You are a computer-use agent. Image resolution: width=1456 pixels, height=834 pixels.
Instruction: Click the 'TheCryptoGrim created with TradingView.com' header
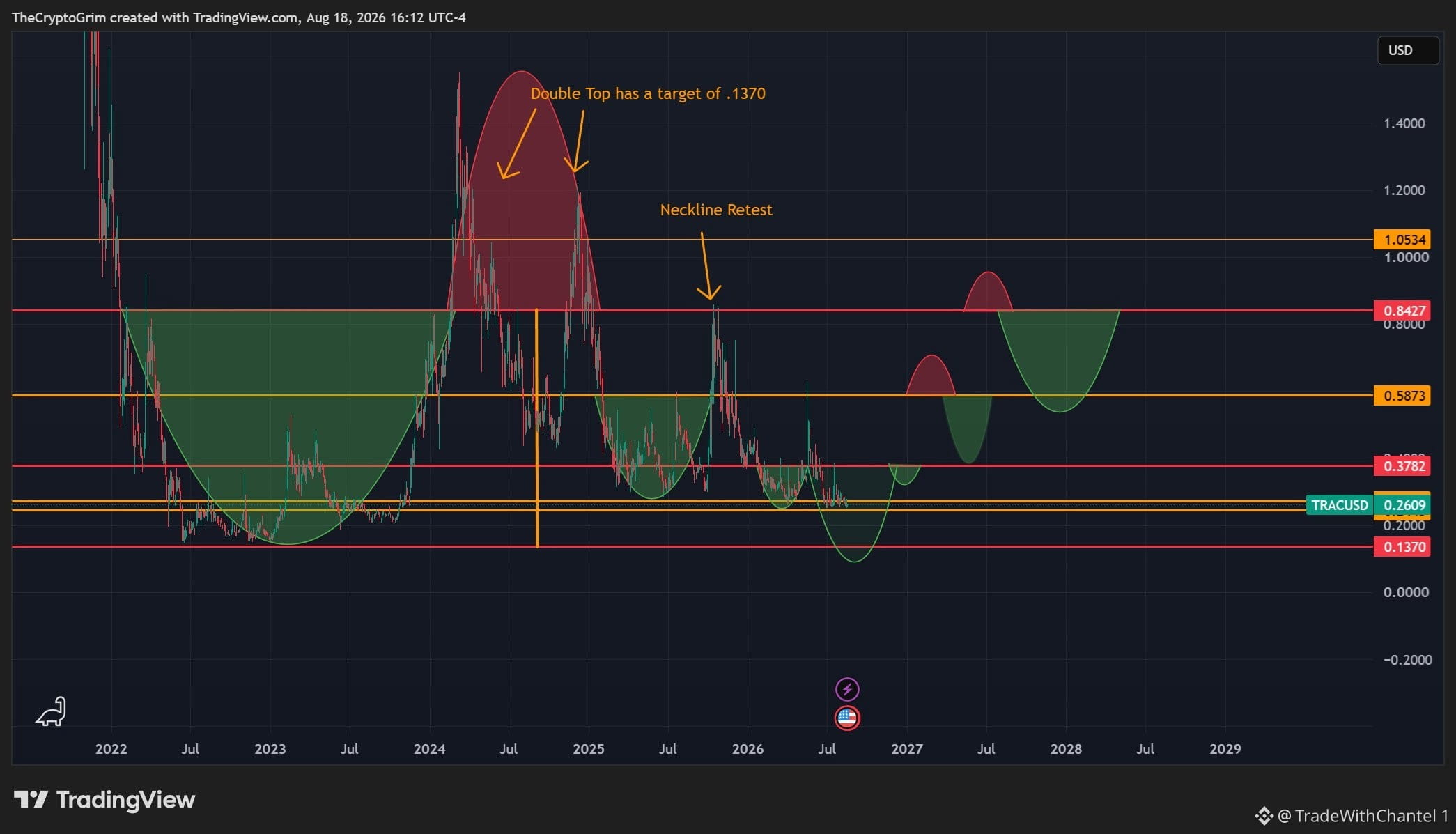[239, 17]
